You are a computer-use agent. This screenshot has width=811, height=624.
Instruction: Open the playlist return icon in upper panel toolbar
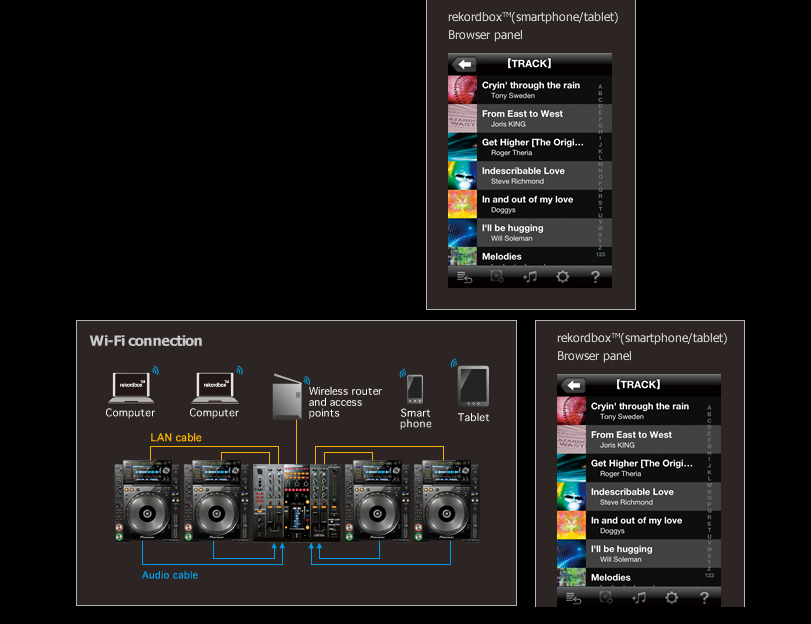(x=464, y=277)
